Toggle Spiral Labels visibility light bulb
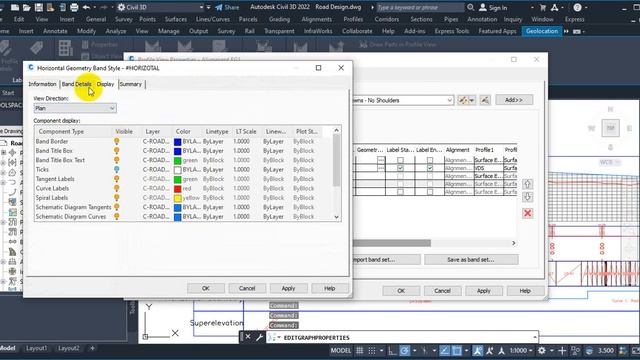The width and height of the screenshot is (640, 360). tap(117, 198)
